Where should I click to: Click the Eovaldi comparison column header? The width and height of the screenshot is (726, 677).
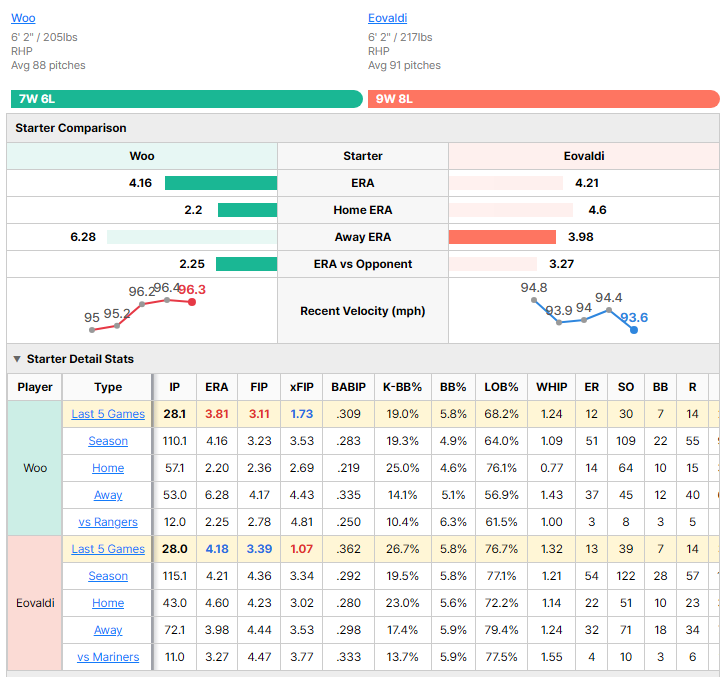tap(584, 156)
